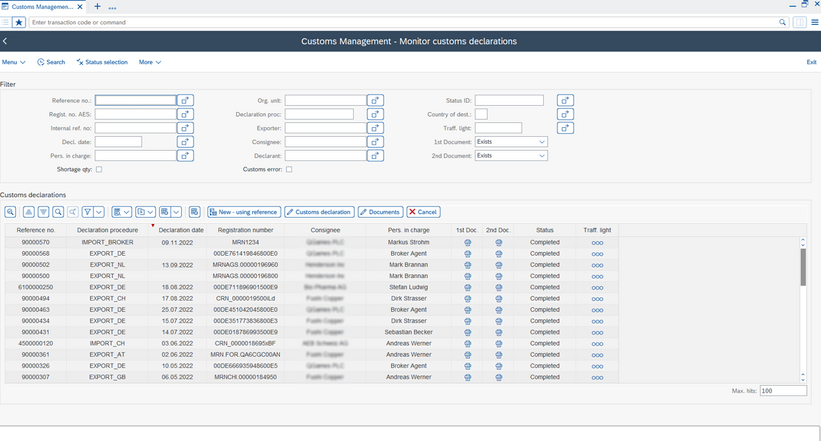Viewport: 821px width, 441px height.
Task: Click the Find next icon in table toolbar
Action: pyautogui.click(x=73, y=212)
